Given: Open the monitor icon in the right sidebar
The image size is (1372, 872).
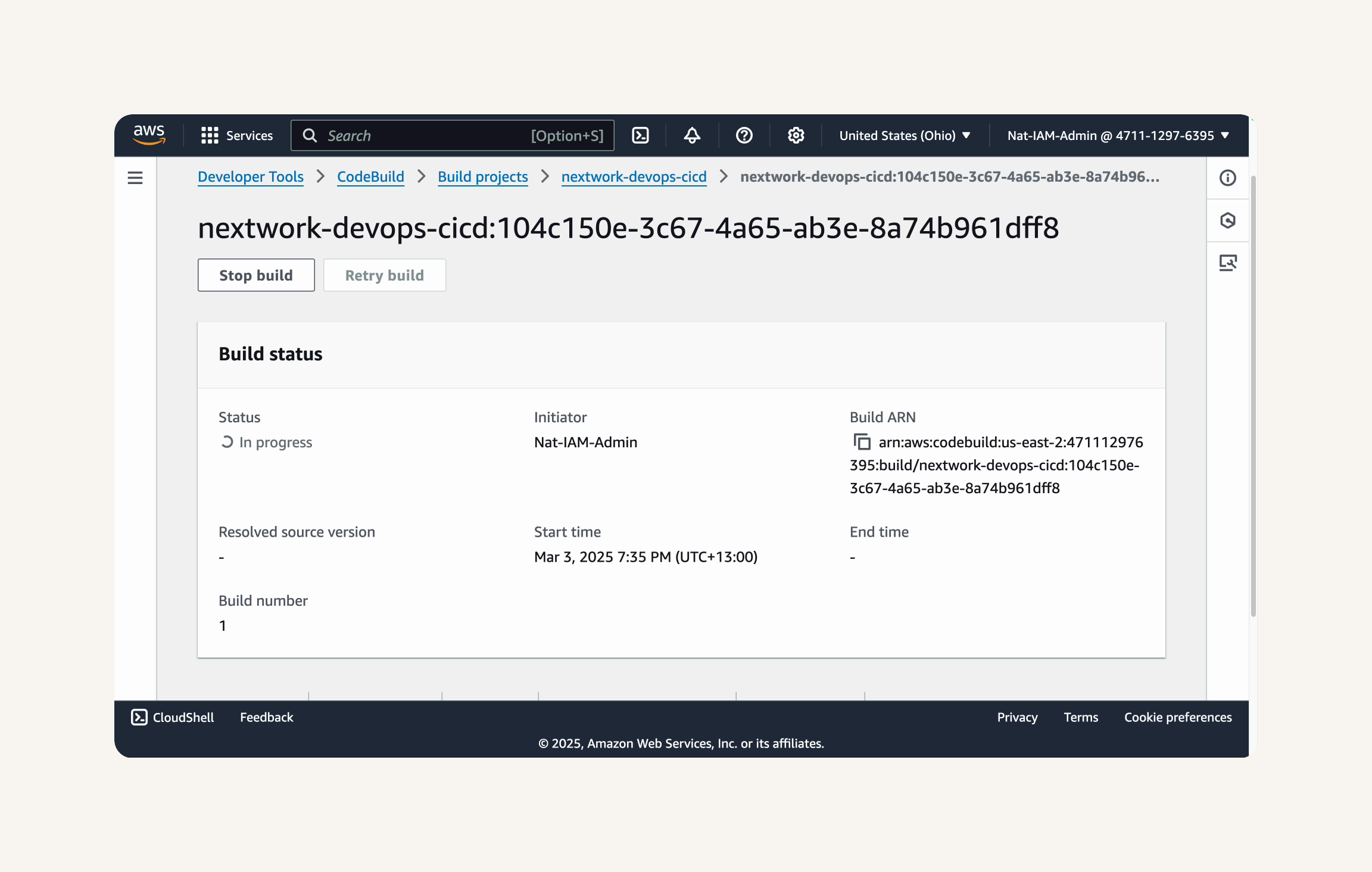Looking at the screenshot, I should pyautogui.click(x=1228, y=263).
